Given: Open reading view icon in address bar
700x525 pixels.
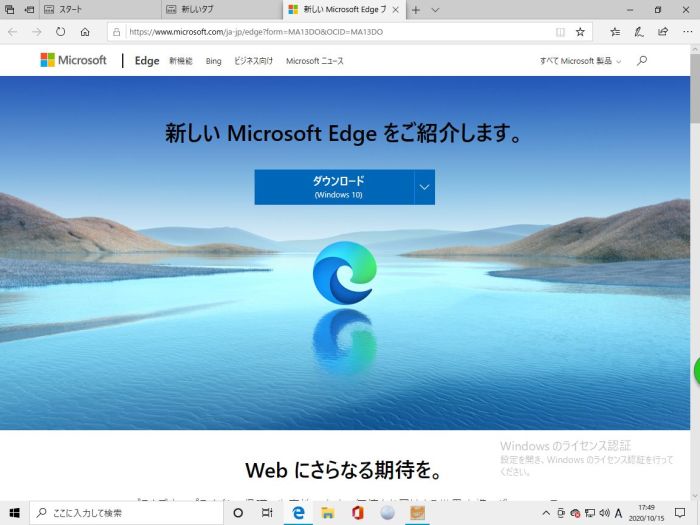Looking at the screenshot, I should tap(560, 32).
